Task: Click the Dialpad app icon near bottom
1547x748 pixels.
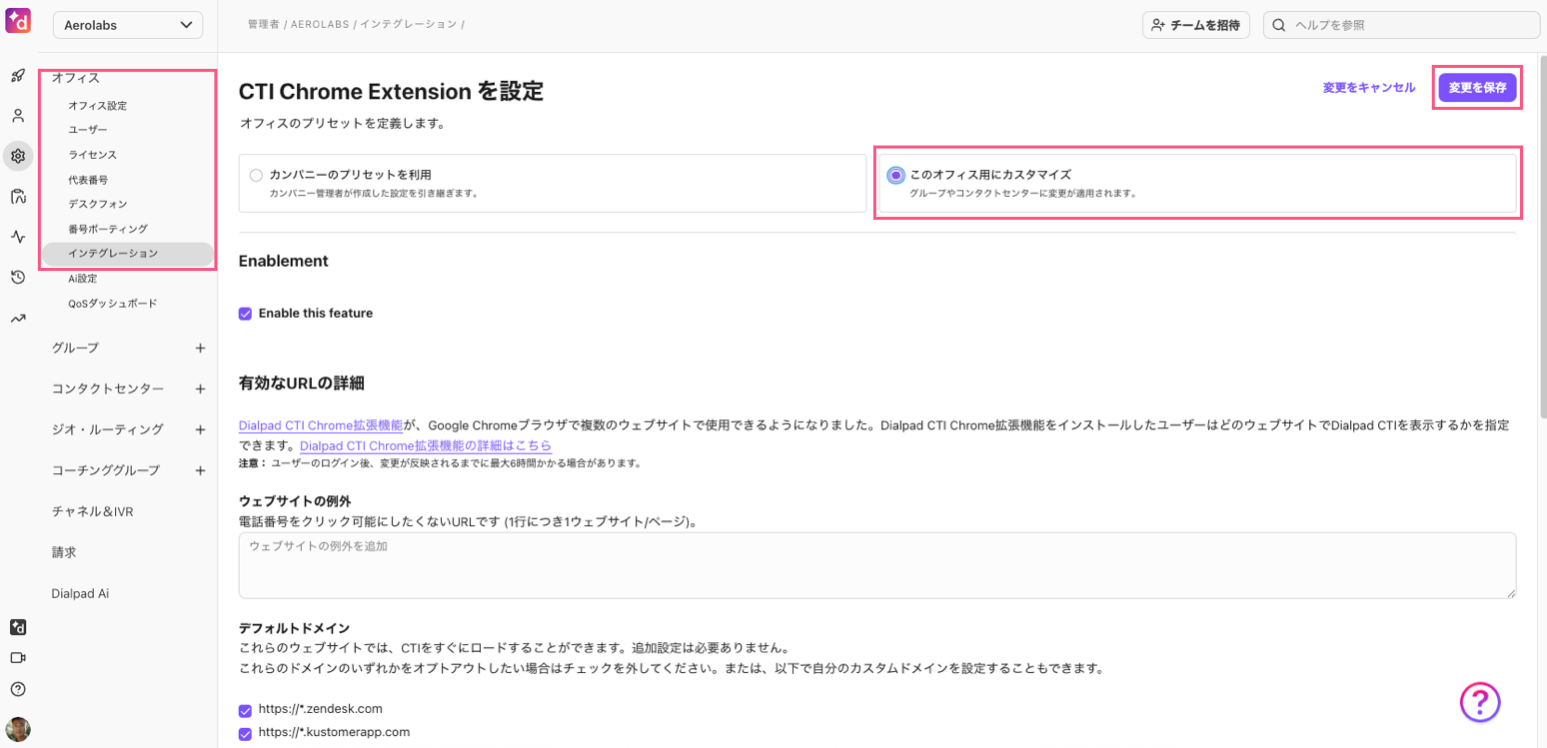Action: tap(18, 628)
